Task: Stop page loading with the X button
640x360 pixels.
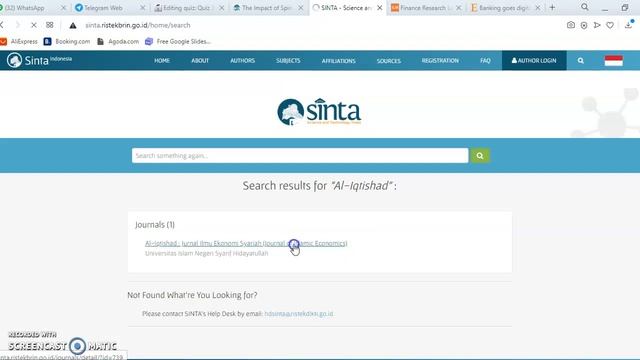Action: [34, 25]
